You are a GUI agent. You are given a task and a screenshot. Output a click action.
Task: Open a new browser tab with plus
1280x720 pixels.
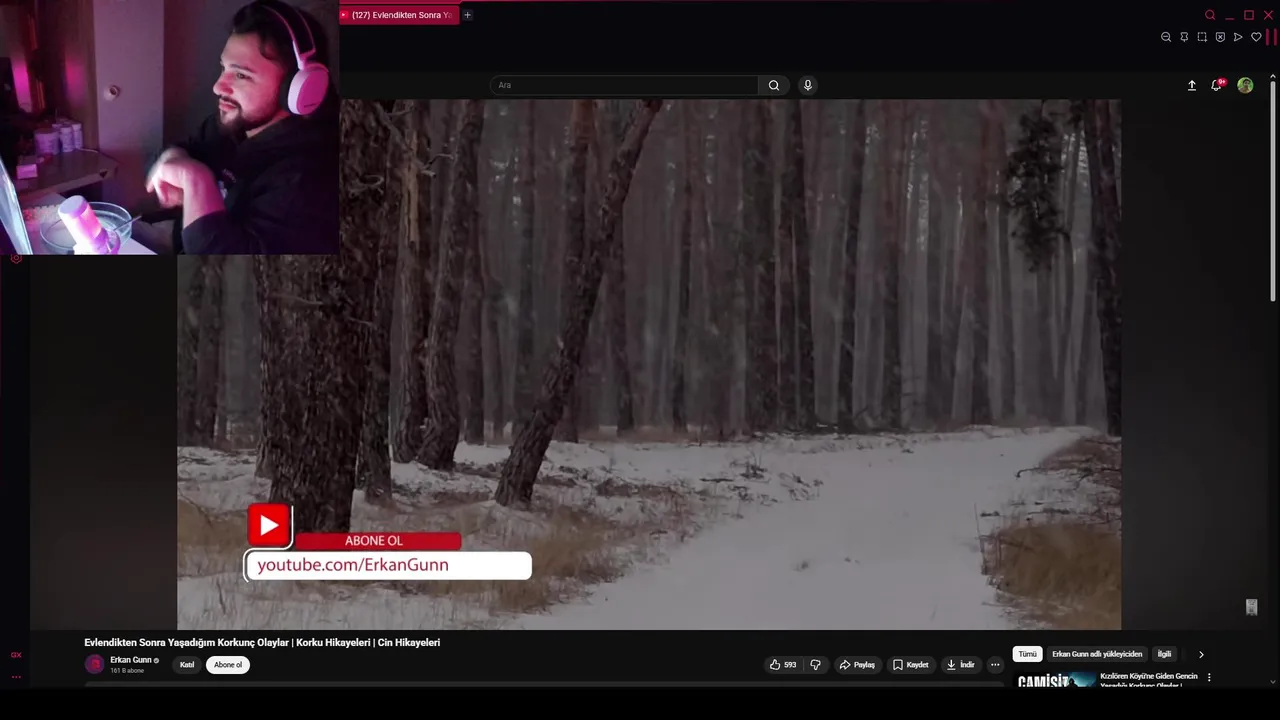coord(467,15)
